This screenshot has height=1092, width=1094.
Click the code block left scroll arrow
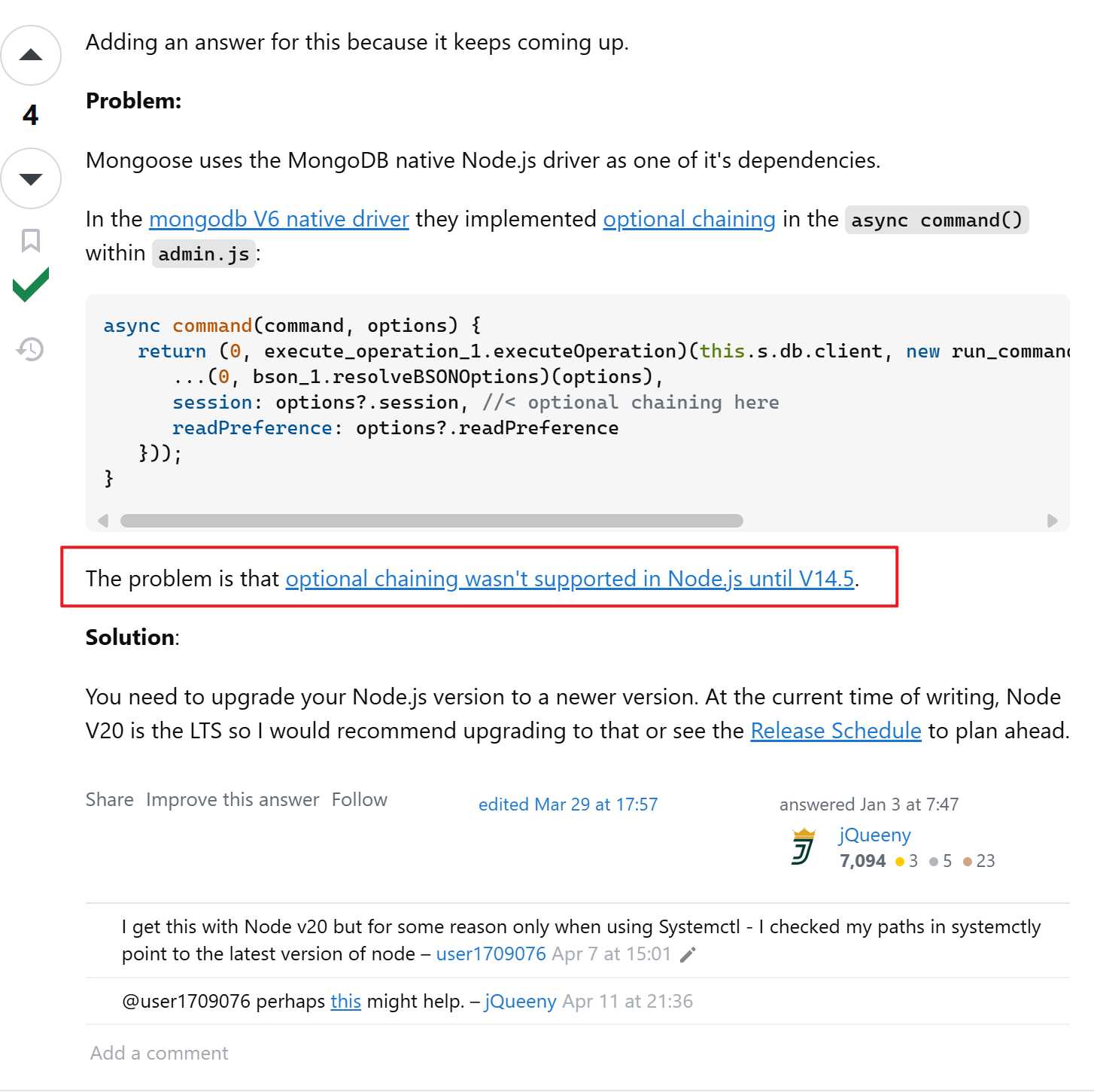(x=104, y=521)
